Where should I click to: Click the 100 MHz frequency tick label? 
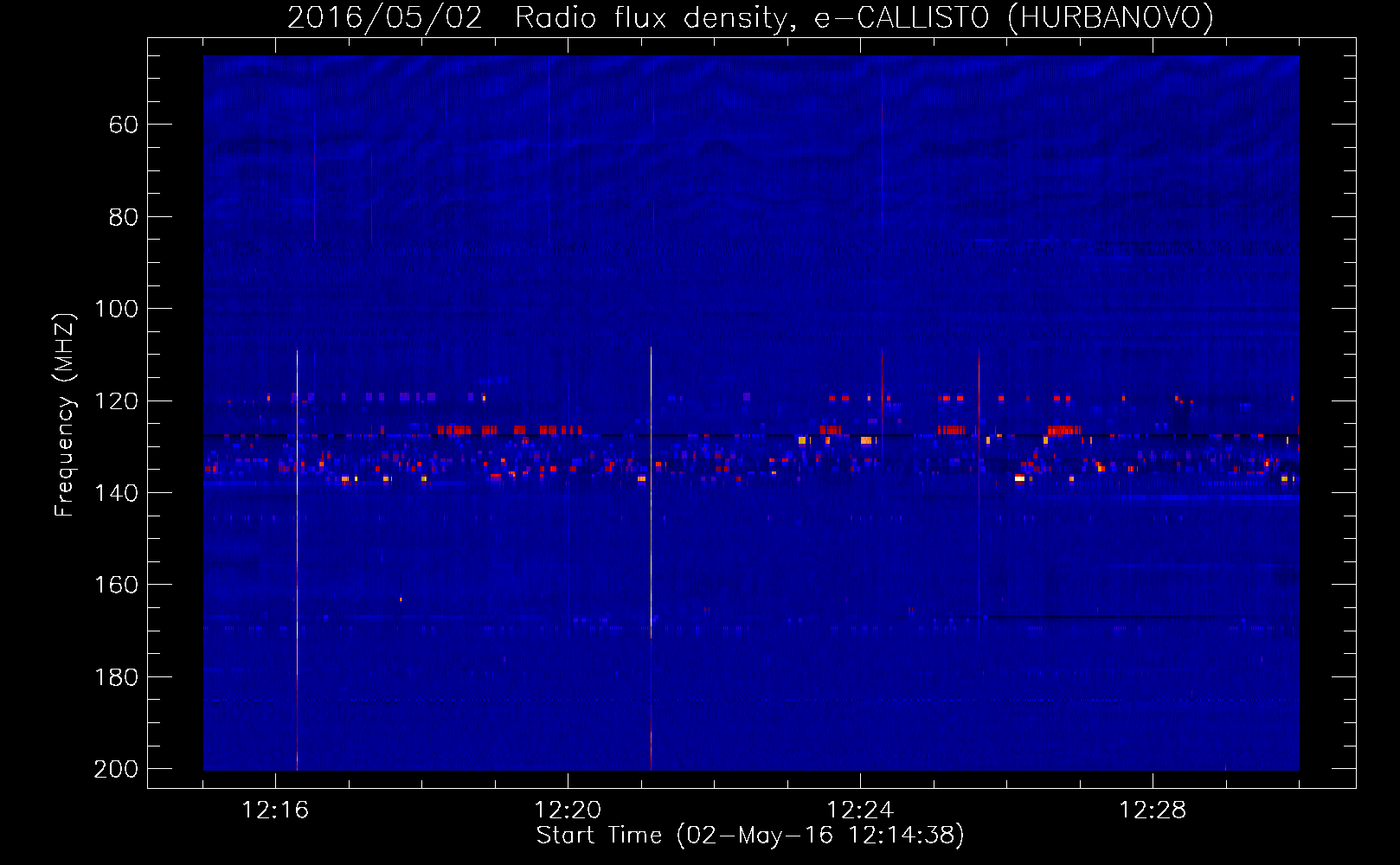116,309
